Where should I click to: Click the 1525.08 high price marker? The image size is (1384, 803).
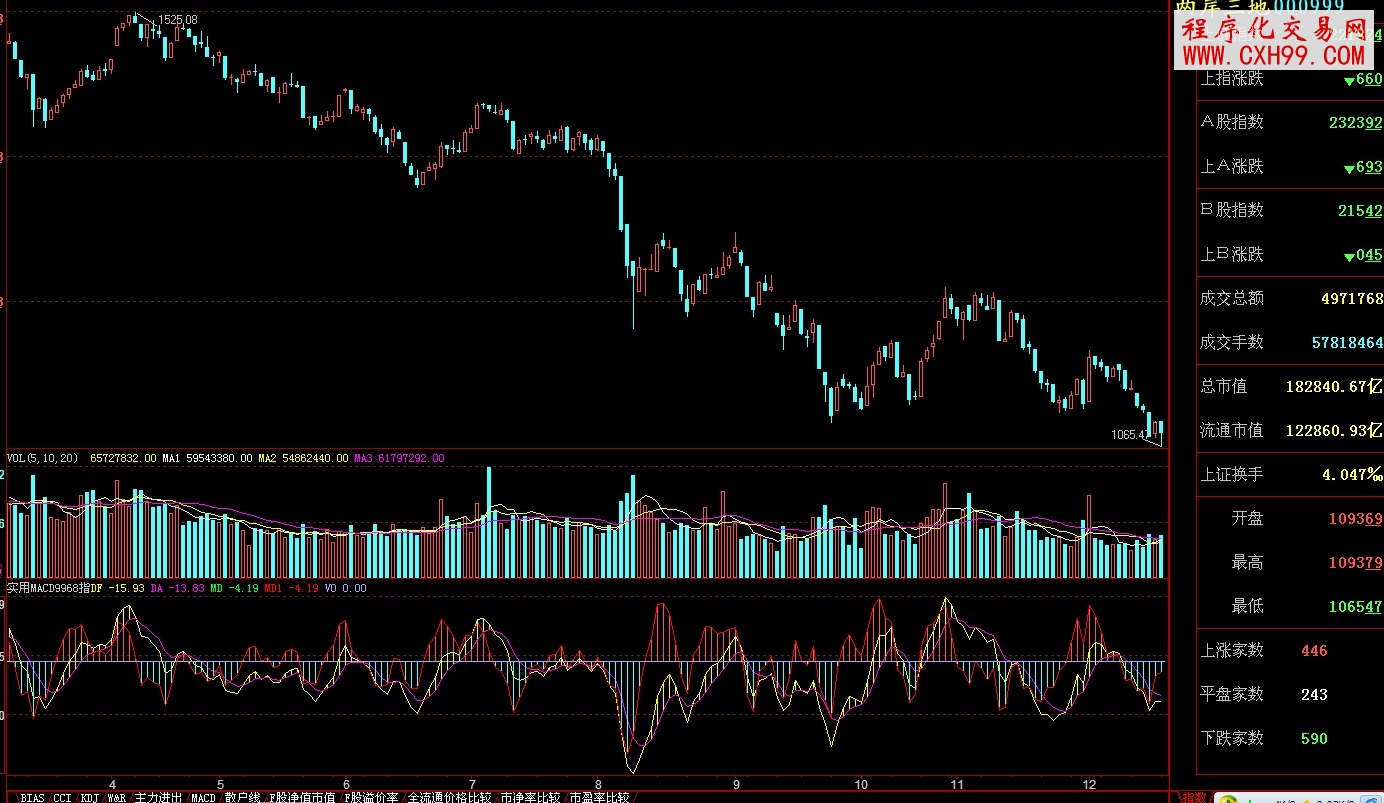pos(177,20)
